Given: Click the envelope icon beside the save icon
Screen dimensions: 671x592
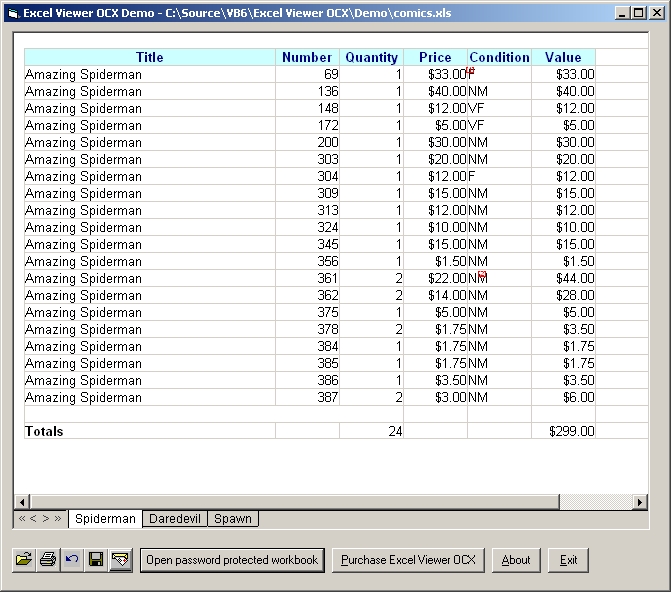Looking at the screenshot, I should [x=121, y=559].
